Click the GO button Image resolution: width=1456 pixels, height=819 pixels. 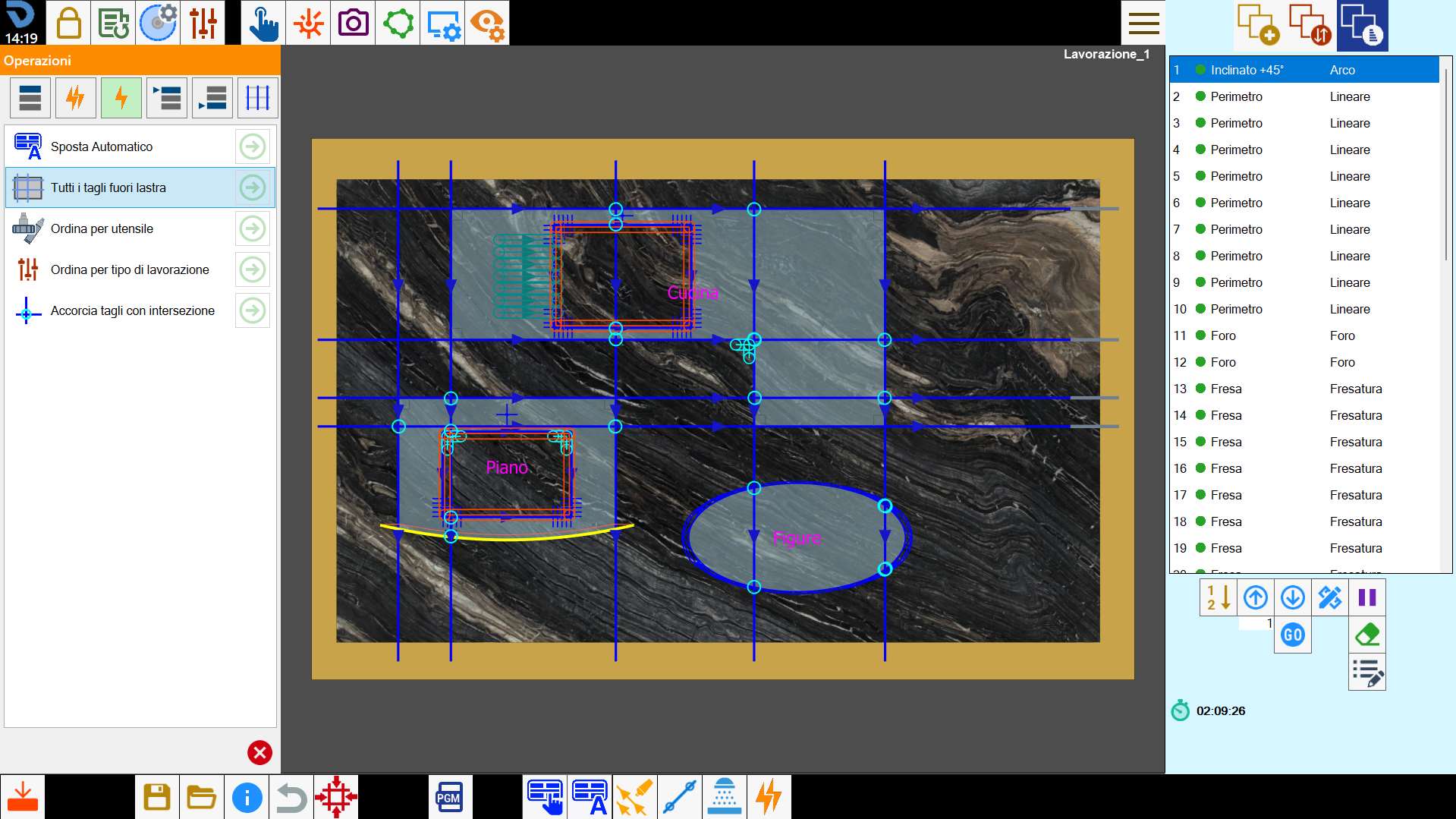coord(1293,635)
